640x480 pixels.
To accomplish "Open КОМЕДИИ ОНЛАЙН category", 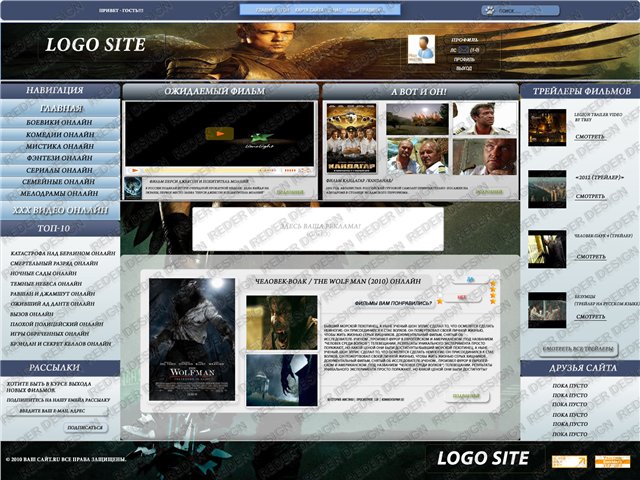I will pyautogui.click(x=60, y=134).
